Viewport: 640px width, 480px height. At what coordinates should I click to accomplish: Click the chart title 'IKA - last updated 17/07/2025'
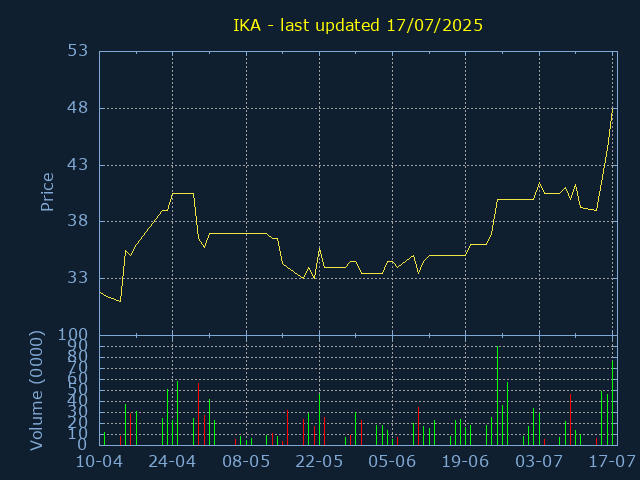358,25
